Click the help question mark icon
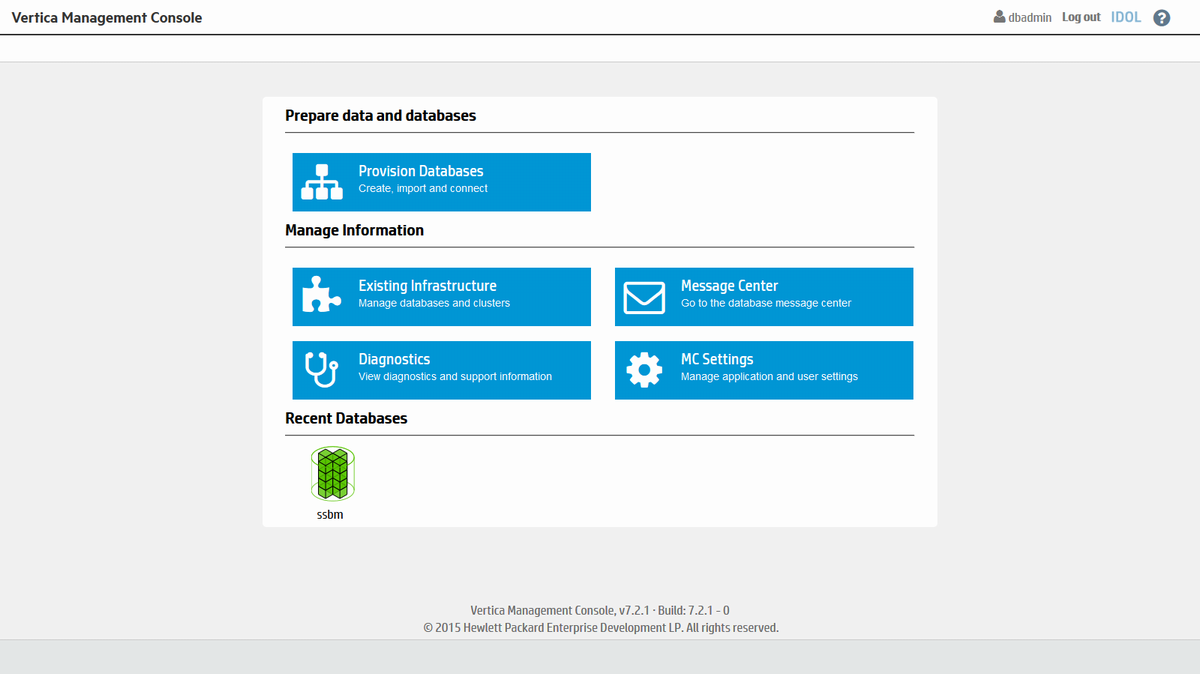This screenshot has height=674, width=1200. coord(1161,18)
